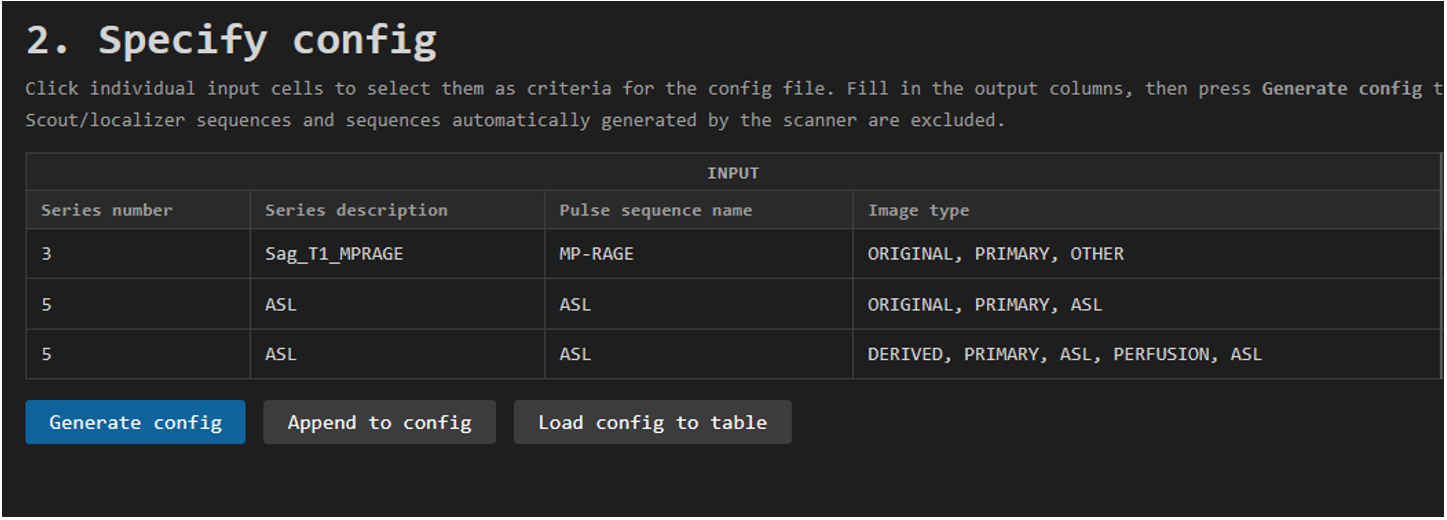Select the DERIVED, PRIMARY, ASL, PERFUSION image type cell

[x=1145, y=354]
